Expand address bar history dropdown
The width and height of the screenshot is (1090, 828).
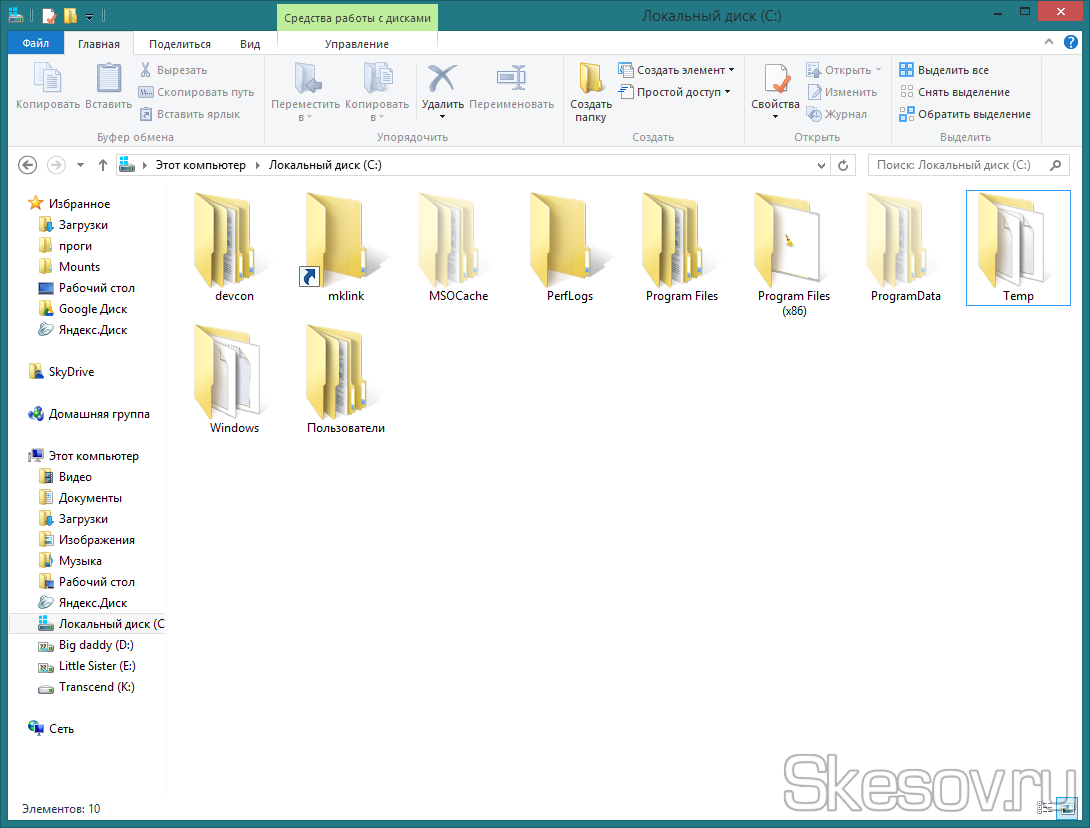coord(821,165)
